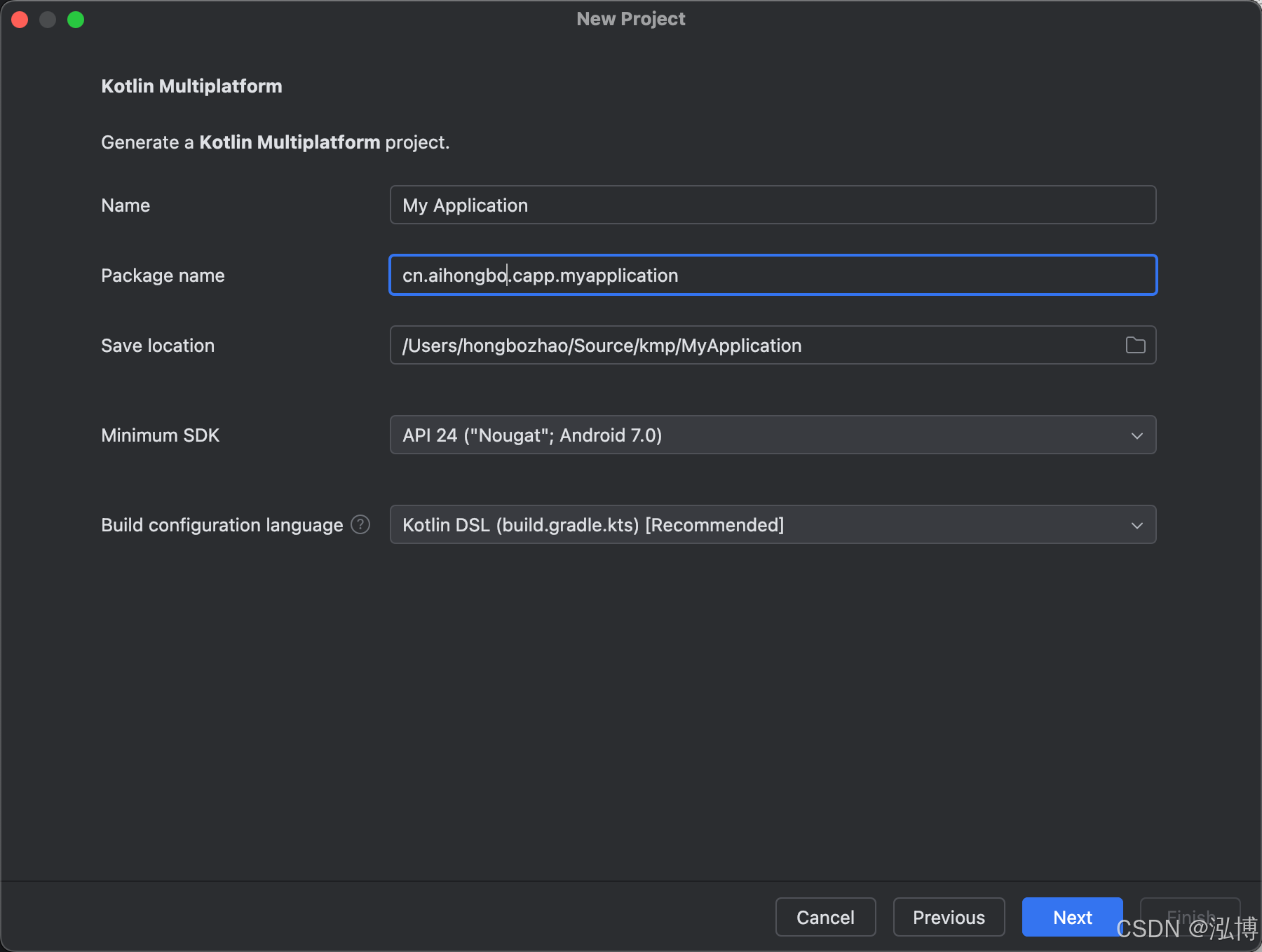Click the grayed-out minimize window button
This screenshot has width=1262, height=952.
(48, 20)
